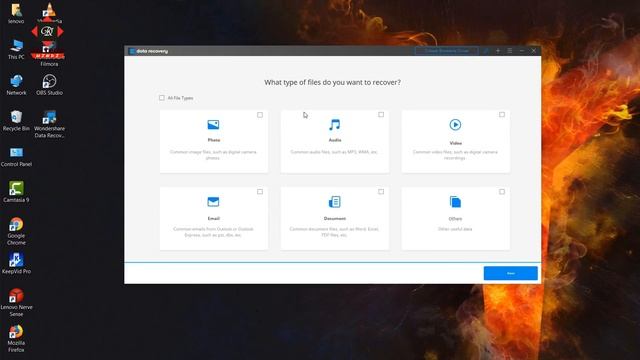The width and height of the screenshot is (640, 360).
Task: Click the Video label text
Action: 456,143
